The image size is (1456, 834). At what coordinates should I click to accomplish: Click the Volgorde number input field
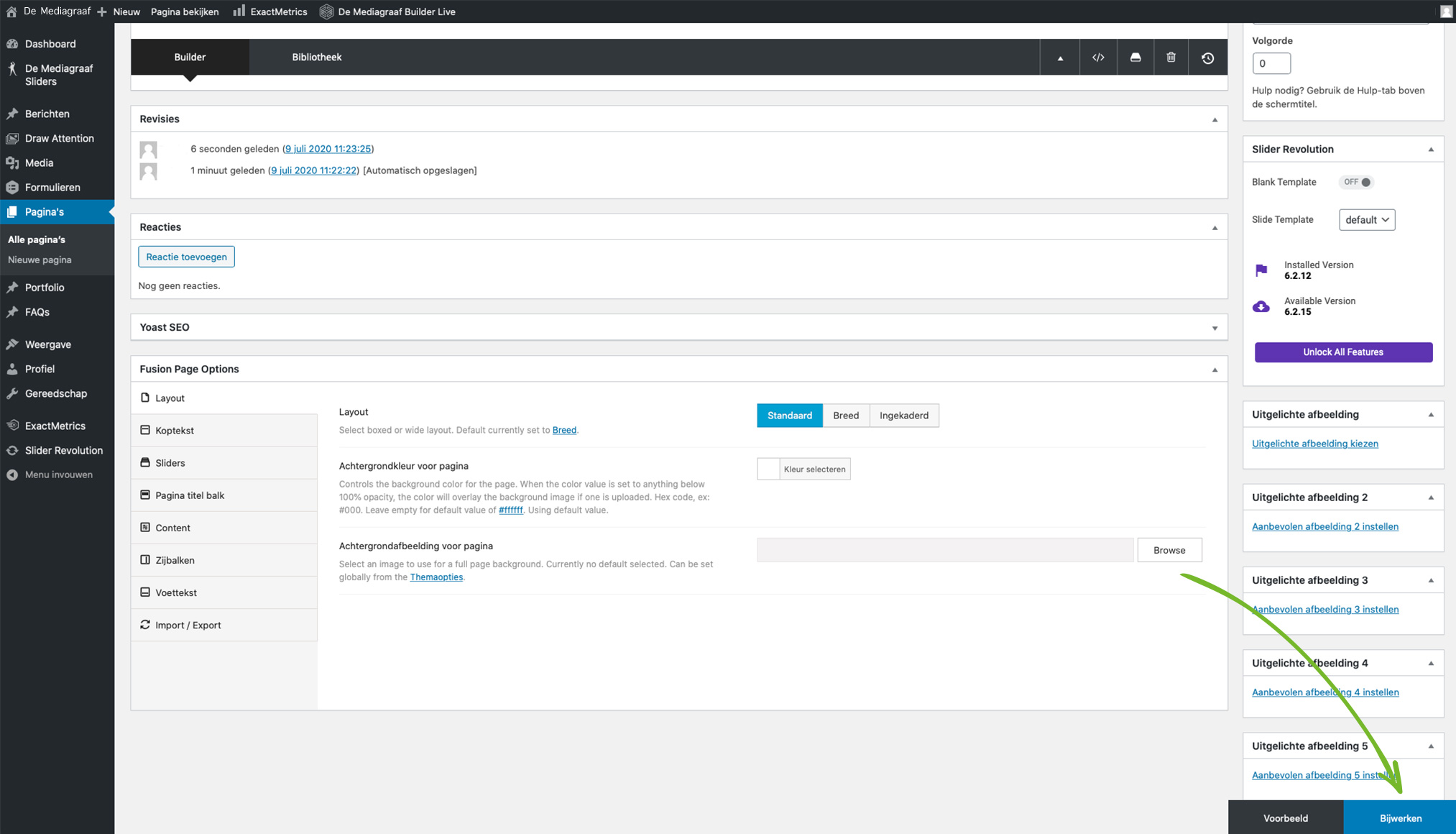(x=1271, y=63)
